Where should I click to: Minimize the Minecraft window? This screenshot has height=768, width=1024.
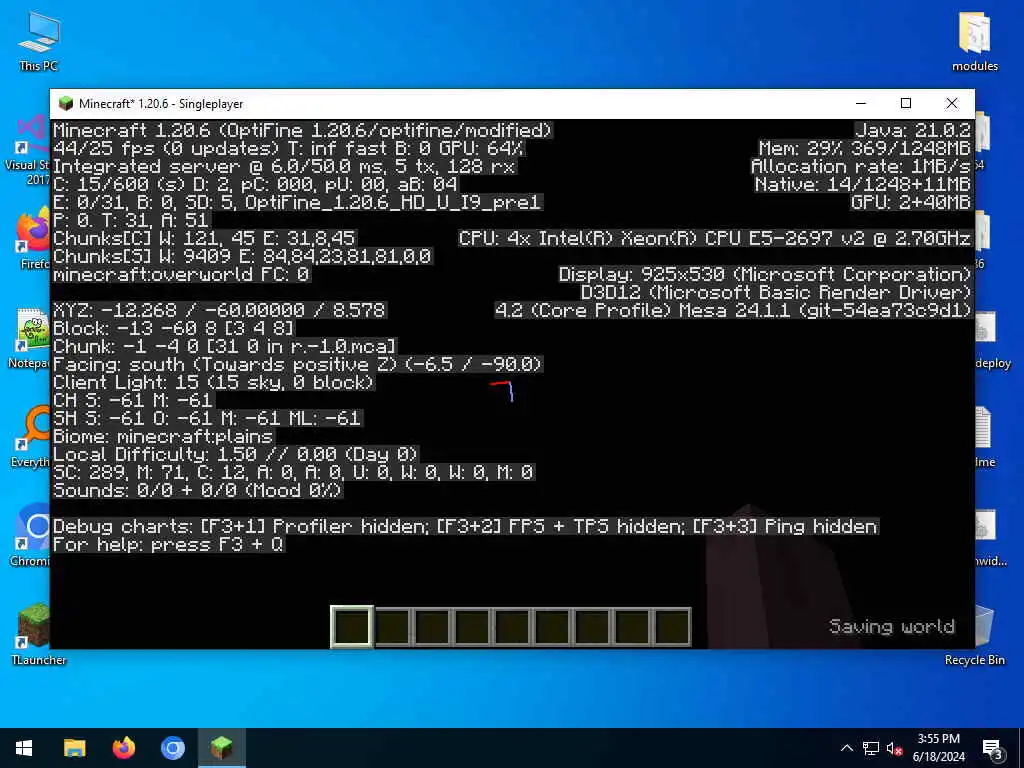coord(861,103)
